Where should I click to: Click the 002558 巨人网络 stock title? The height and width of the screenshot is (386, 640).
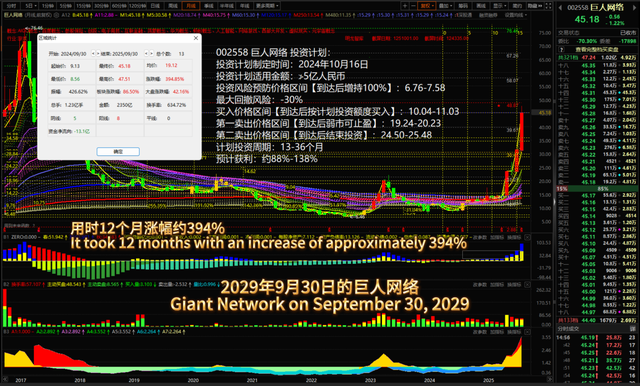click(x=596, y=7)
